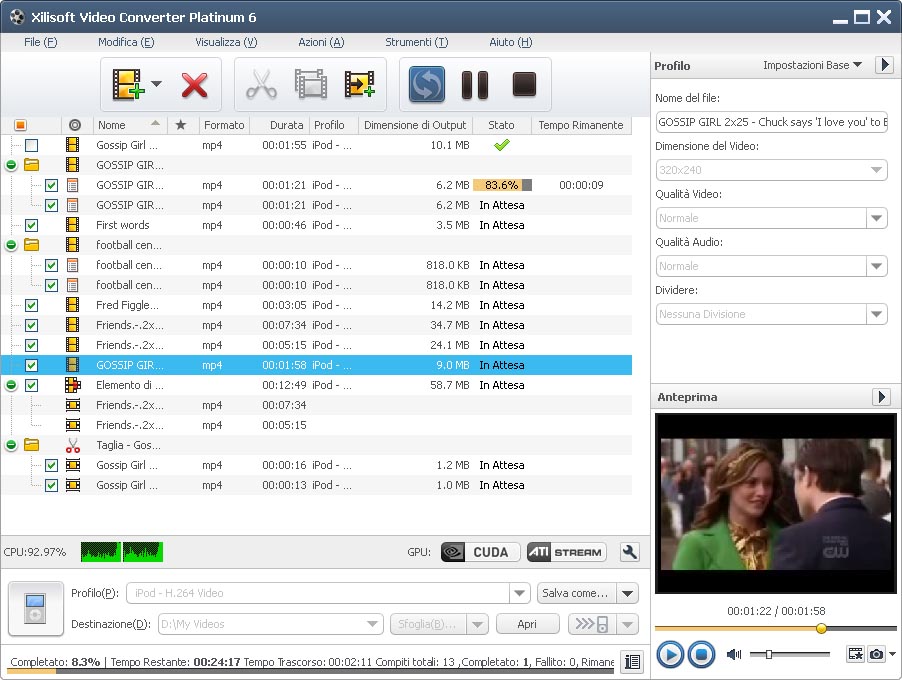Open the log list icon in status bar
902x680 pixels.
pos(632,662)
